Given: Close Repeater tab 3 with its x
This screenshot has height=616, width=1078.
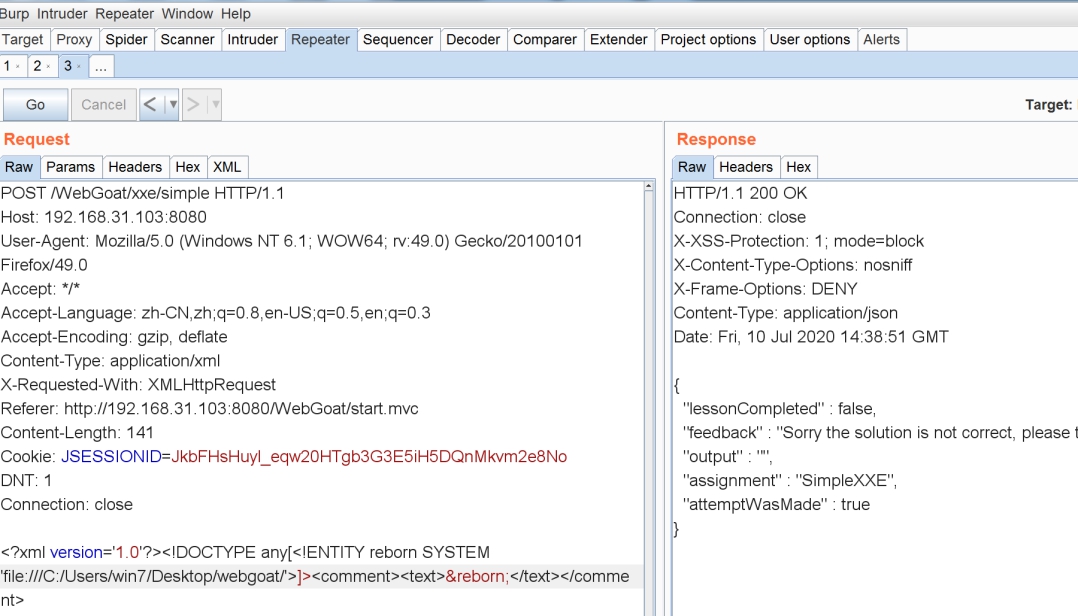Looking at the screenshot, I should coord(79,67).
